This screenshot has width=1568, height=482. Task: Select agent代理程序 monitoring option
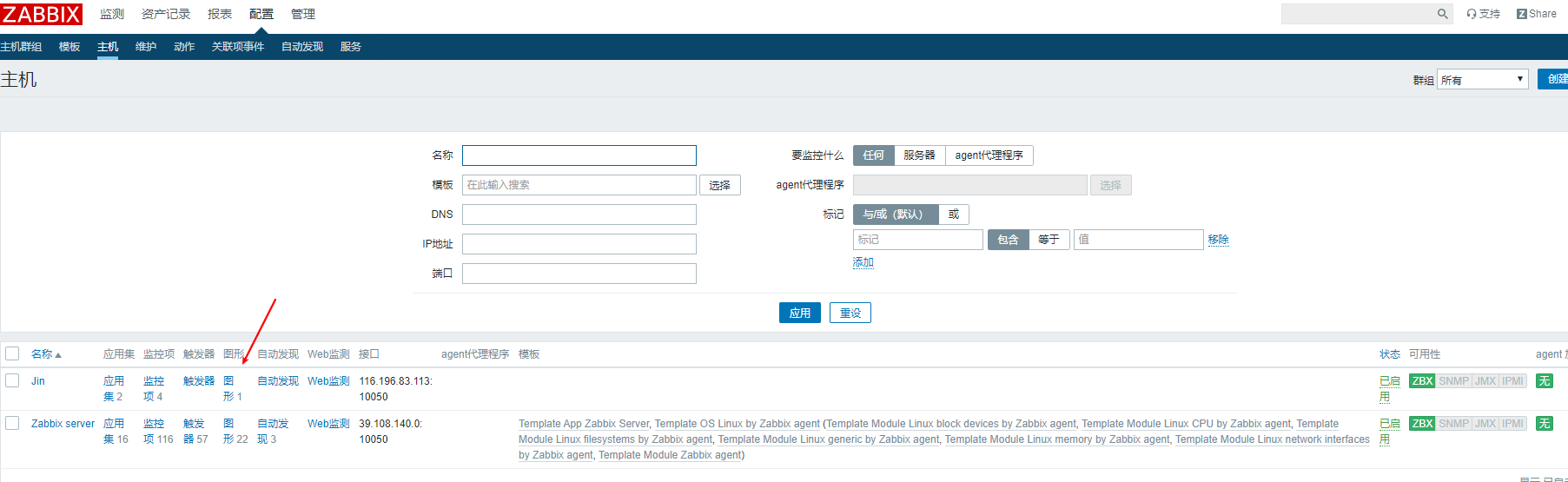[989, 155]
